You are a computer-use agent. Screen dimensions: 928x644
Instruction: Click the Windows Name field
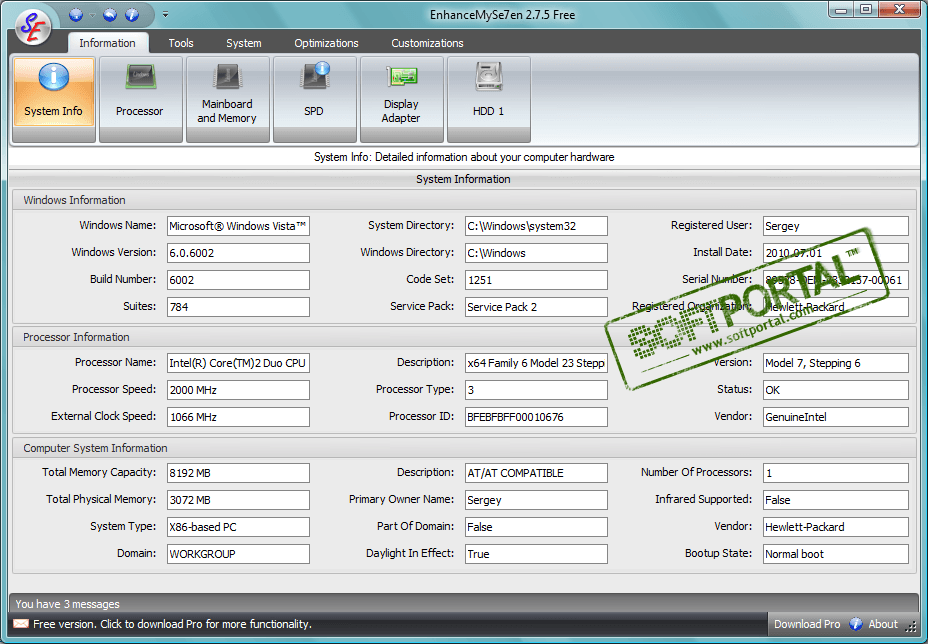click(x=238, y=226)
